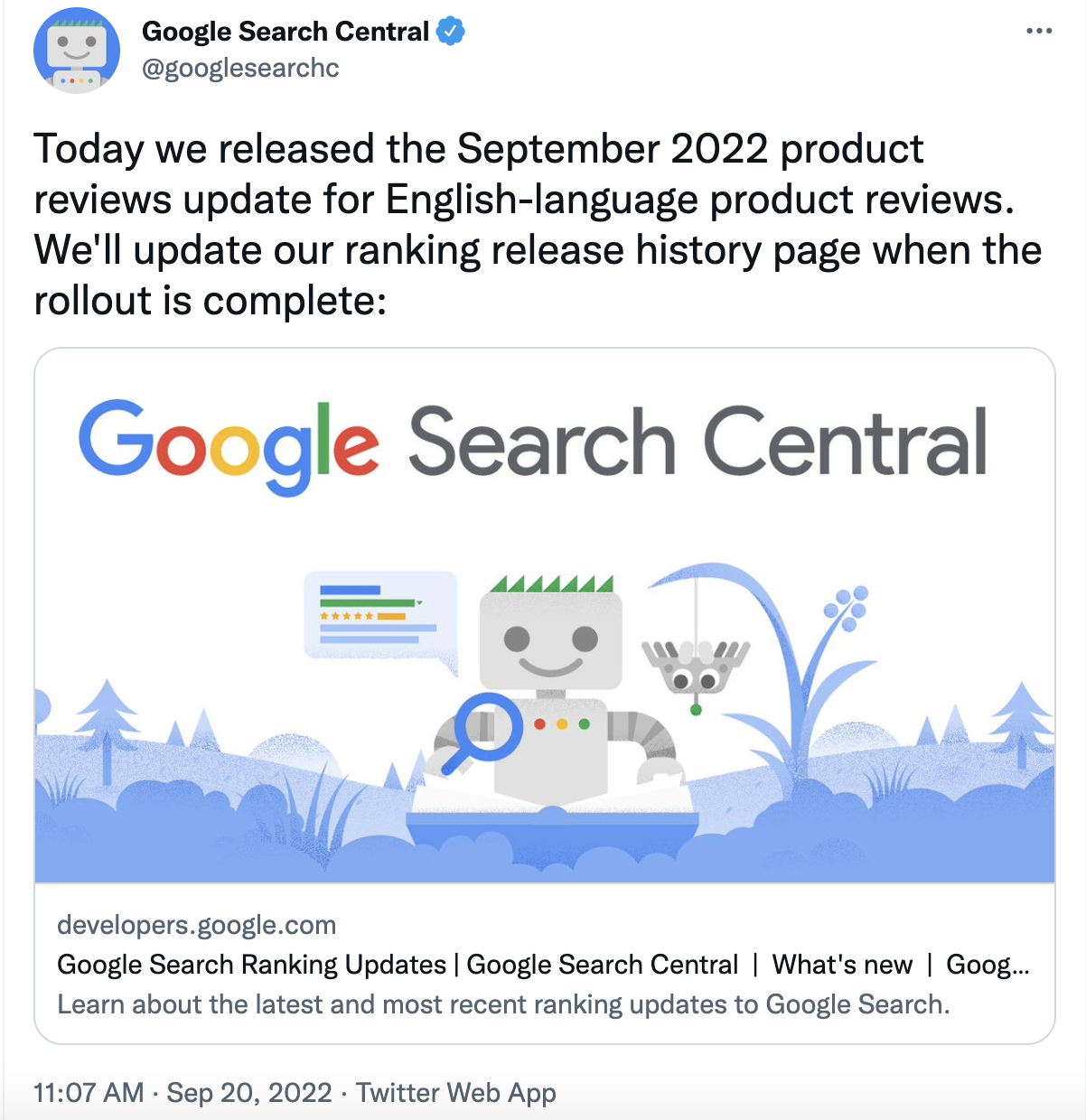The image size is (1086, 1120).
Task: Click the card description about ranking updates
Action: coord(503,1004)
